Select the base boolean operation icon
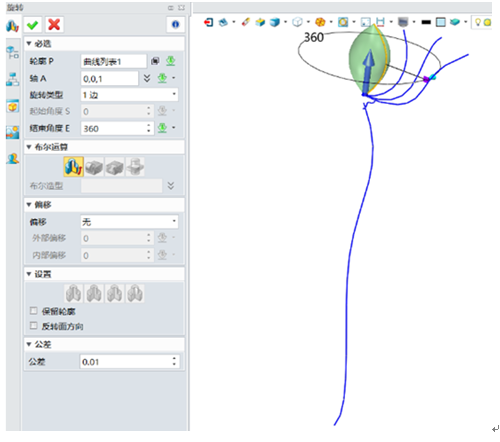 [74, 167]
